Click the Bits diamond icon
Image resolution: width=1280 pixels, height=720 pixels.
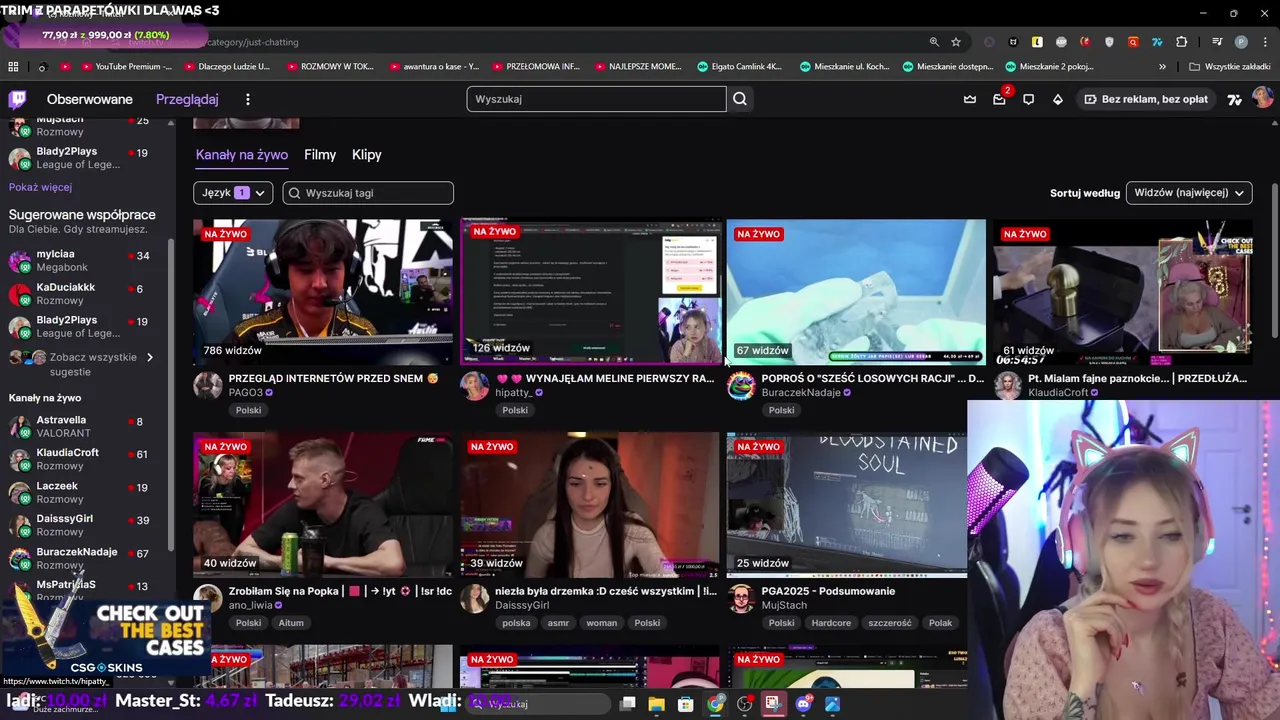click(x=1058, y=99)
